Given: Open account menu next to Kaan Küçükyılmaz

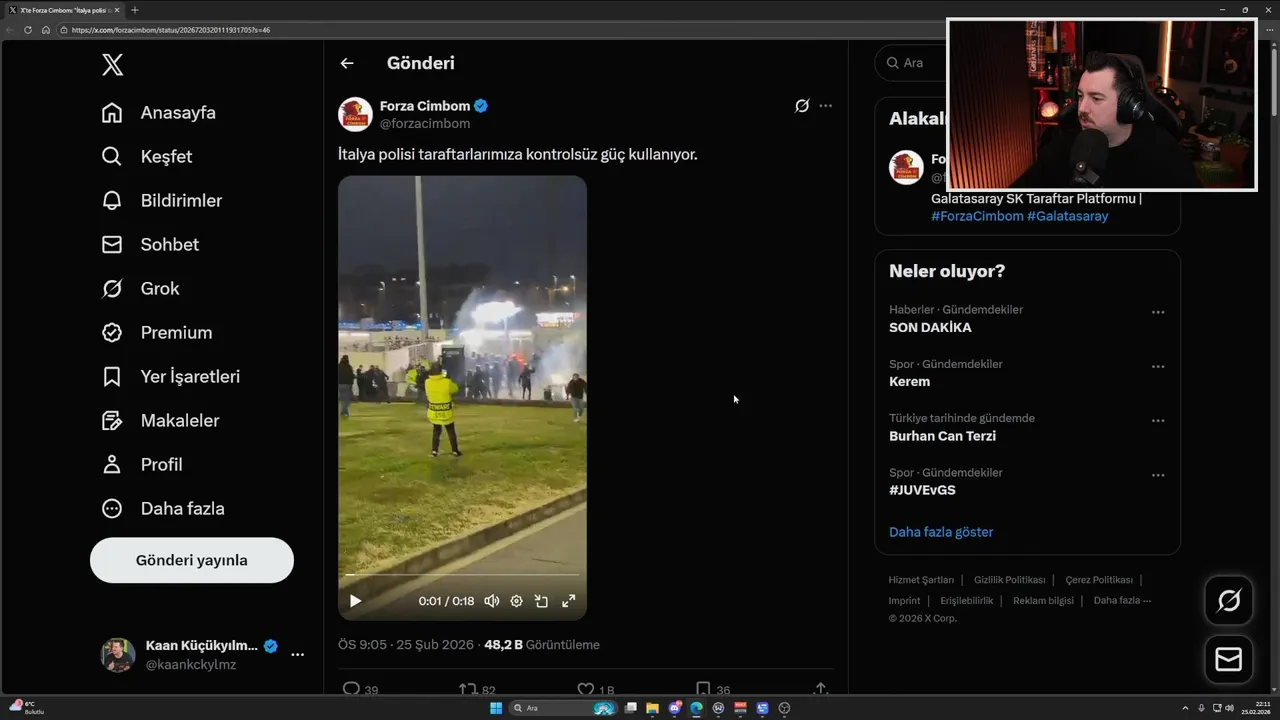Looking at the screenshot, I should (x=297, y=655).
